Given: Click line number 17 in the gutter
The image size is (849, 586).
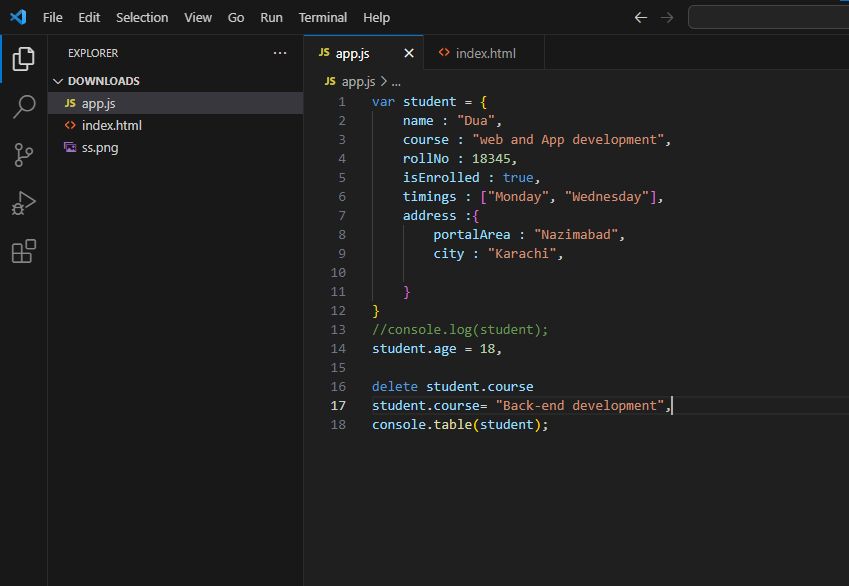Looking at the screenshot, I should click(338, 405).
